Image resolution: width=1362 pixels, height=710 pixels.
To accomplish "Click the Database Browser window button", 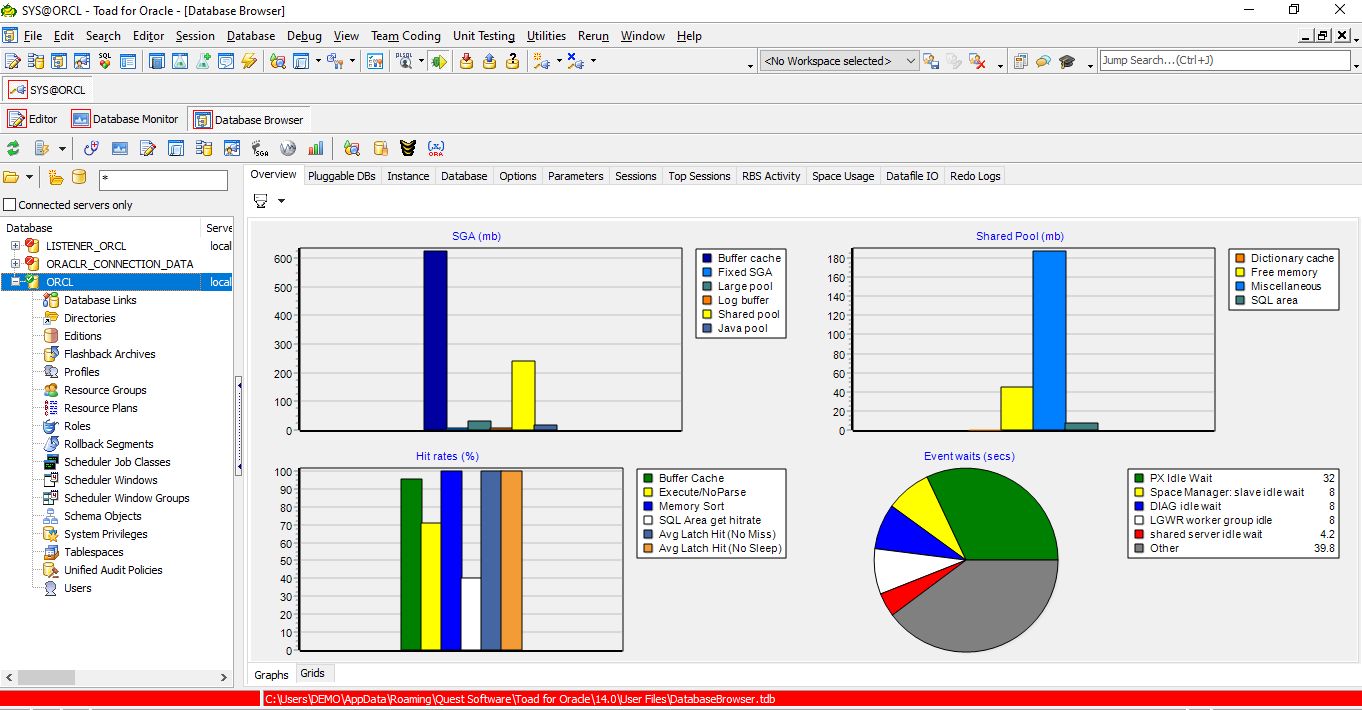I will (249, 119).
